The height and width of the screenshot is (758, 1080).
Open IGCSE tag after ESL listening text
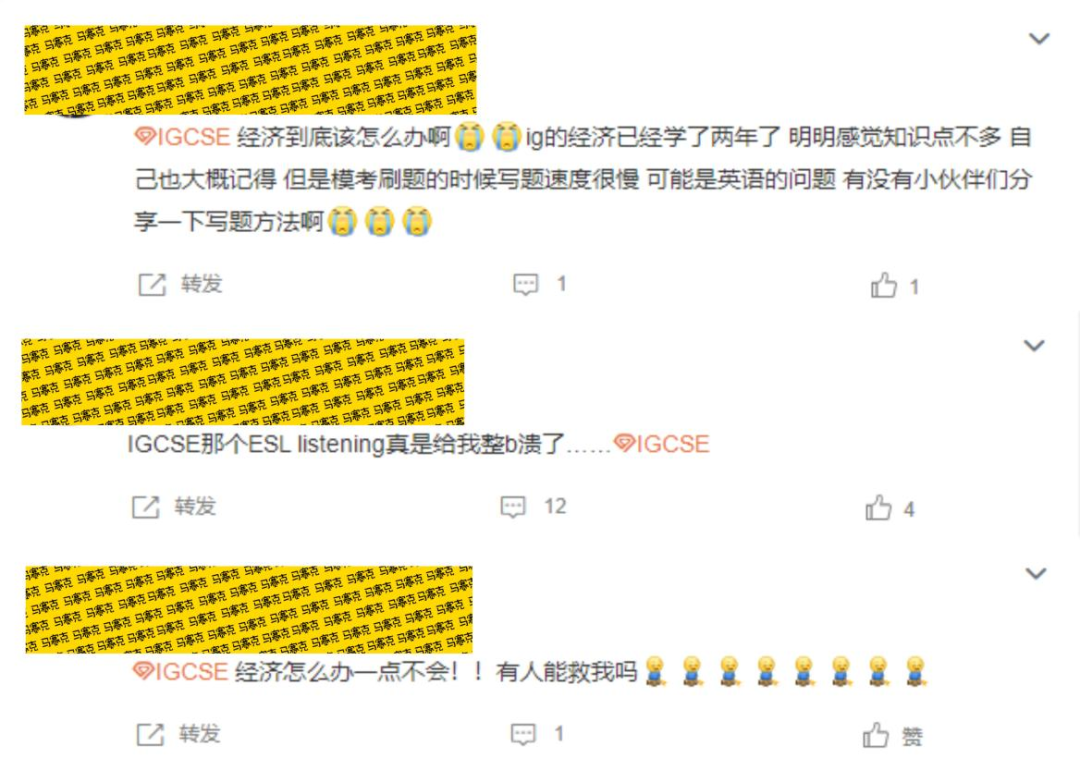pos(661,444)
